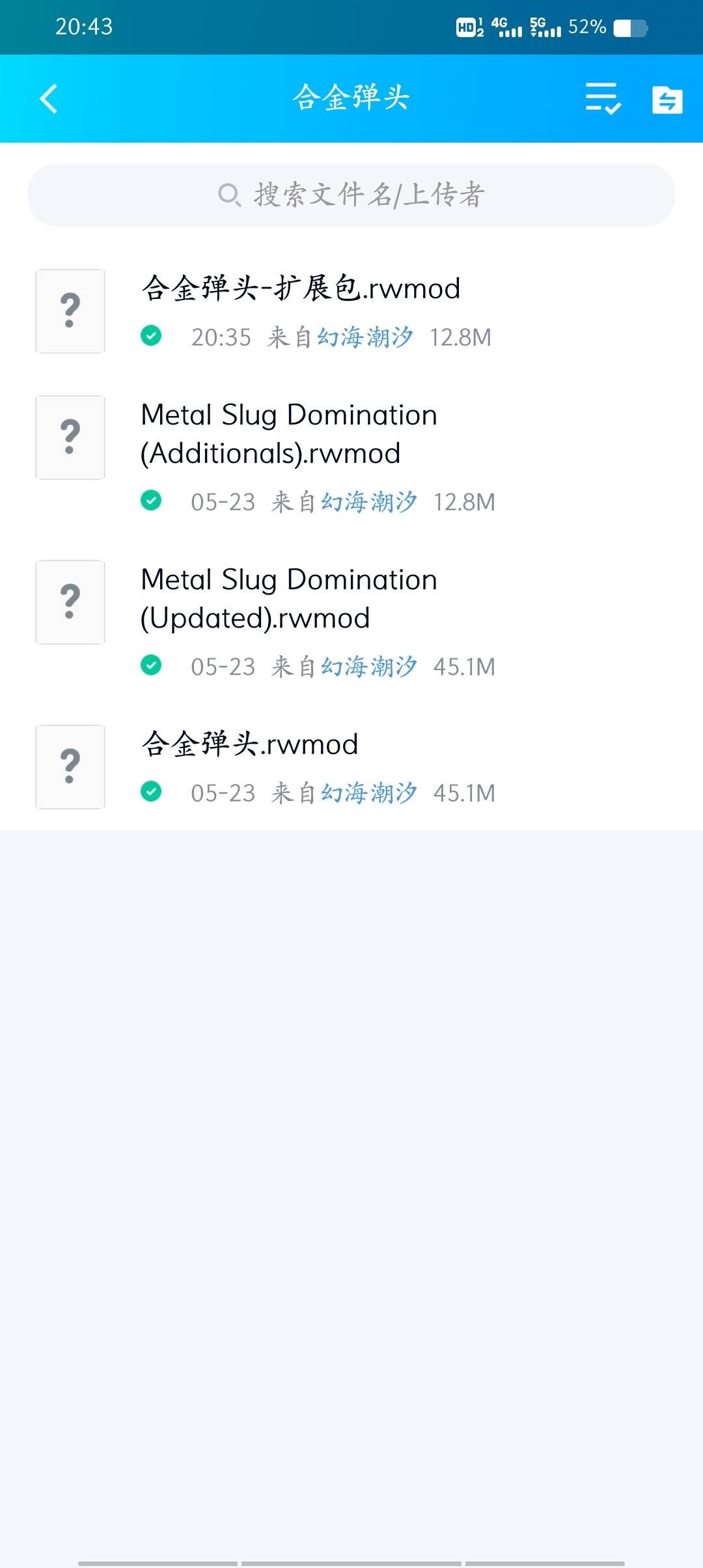Open the multi-select list icon
This screenshot has width=703, height=1568.
click(603, 99)
